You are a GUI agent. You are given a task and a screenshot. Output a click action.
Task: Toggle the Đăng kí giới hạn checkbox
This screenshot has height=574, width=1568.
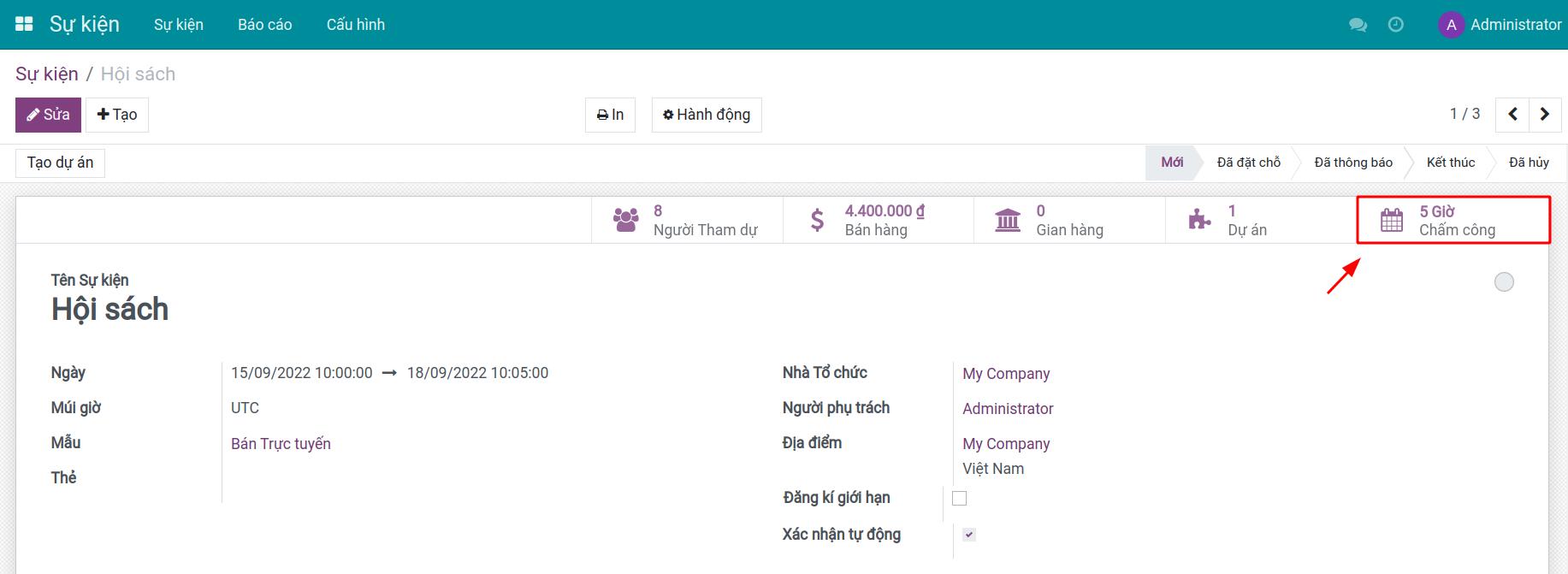(x=960, y=498)
